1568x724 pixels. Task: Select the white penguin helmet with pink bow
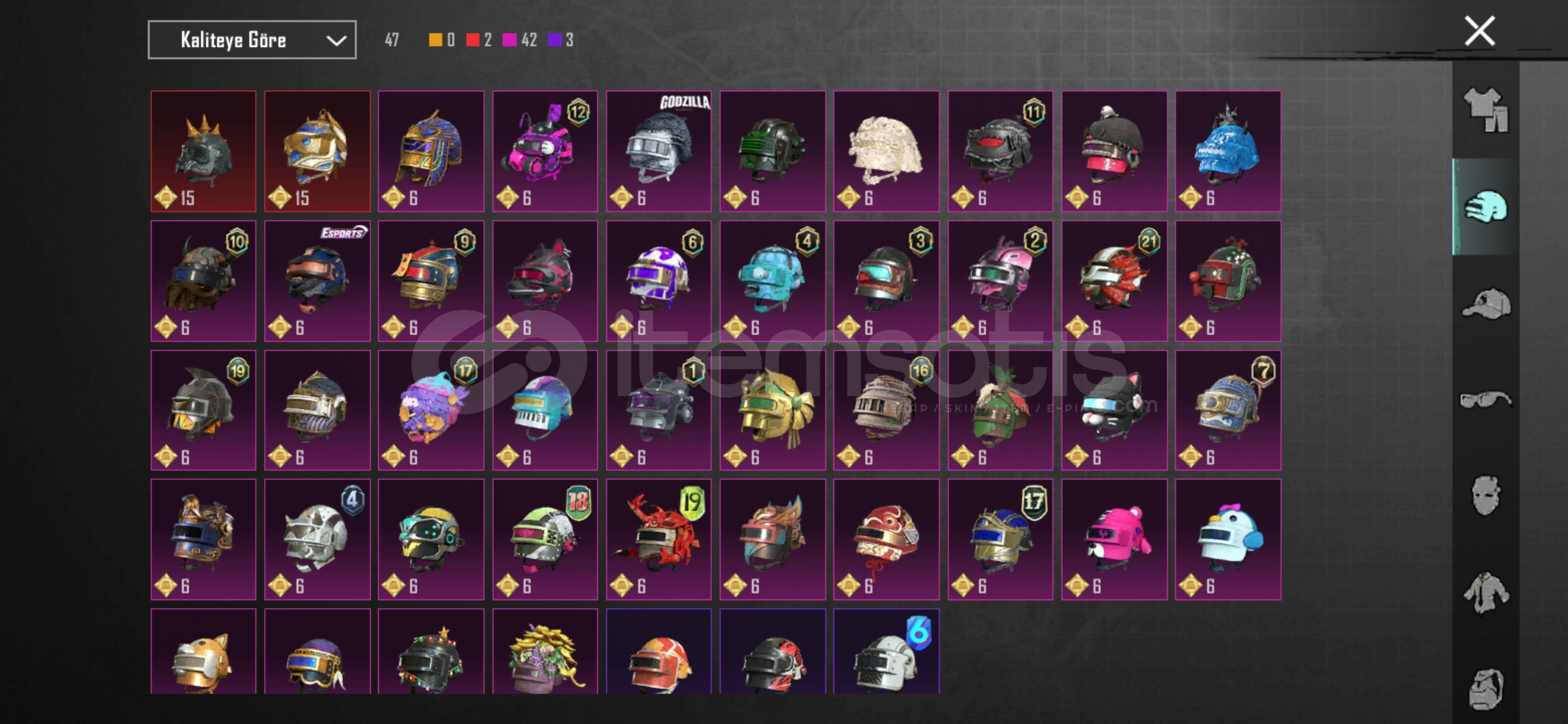tap(1228, 540)
